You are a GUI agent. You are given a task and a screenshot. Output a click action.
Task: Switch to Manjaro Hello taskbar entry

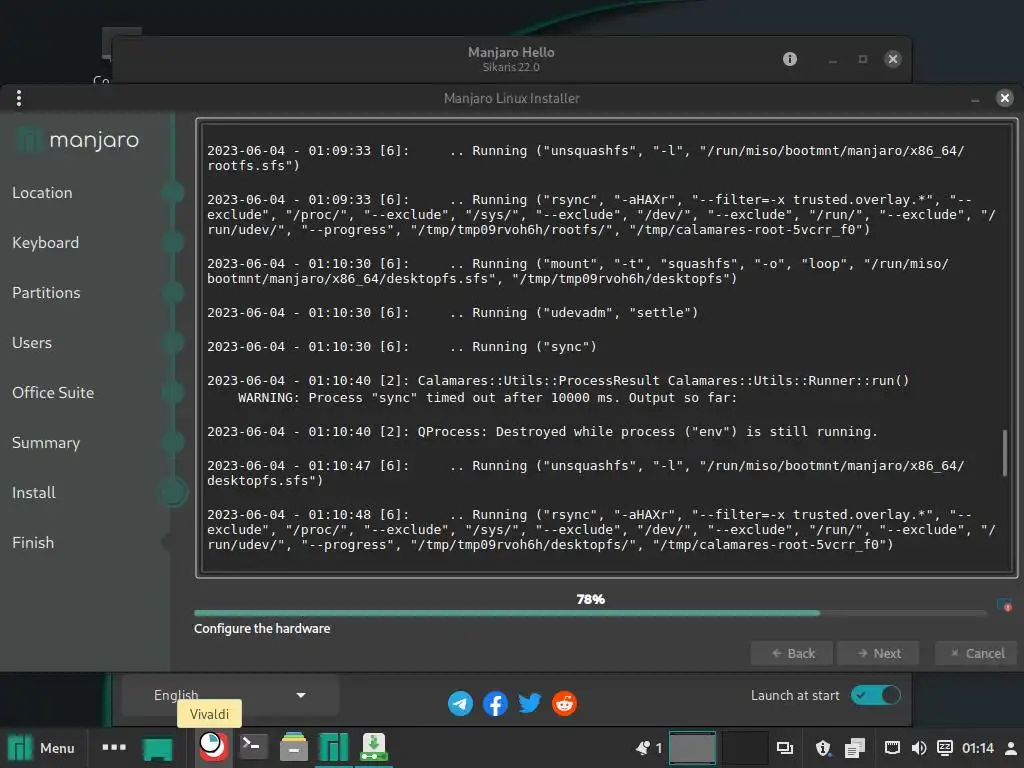tap(333, 748)
